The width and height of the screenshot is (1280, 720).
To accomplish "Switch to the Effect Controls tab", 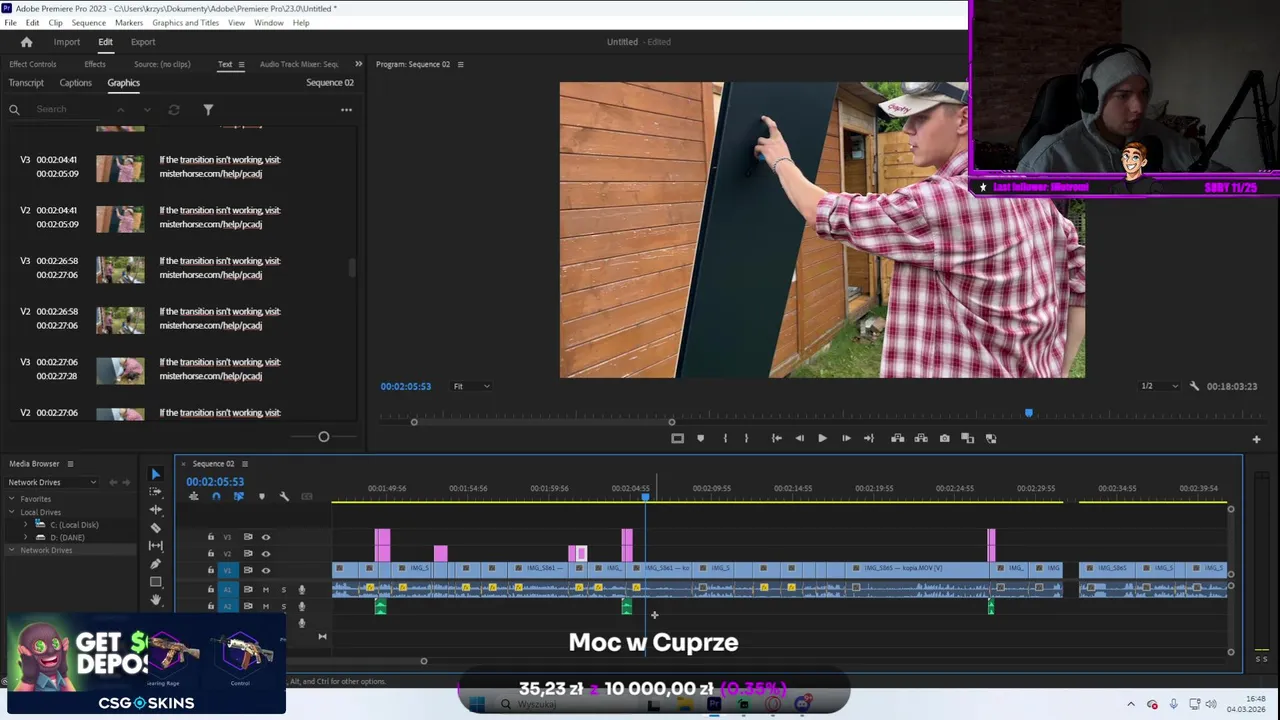I will (33, 64).
